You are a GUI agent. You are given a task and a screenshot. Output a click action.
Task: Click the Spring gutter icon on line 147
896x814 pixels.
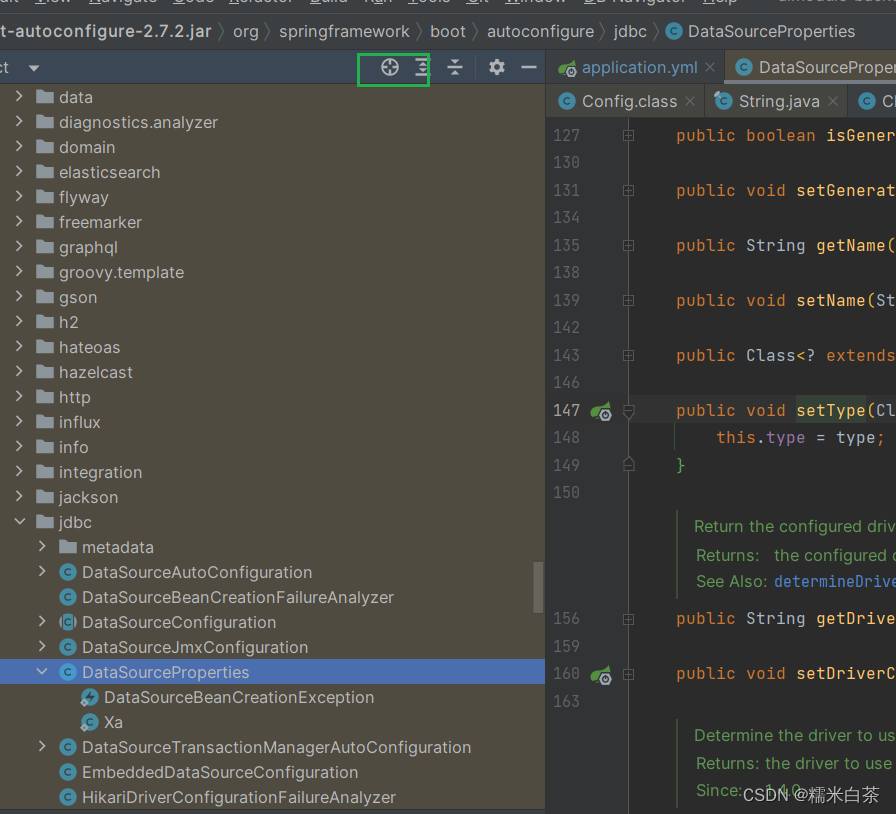(601, 411)
